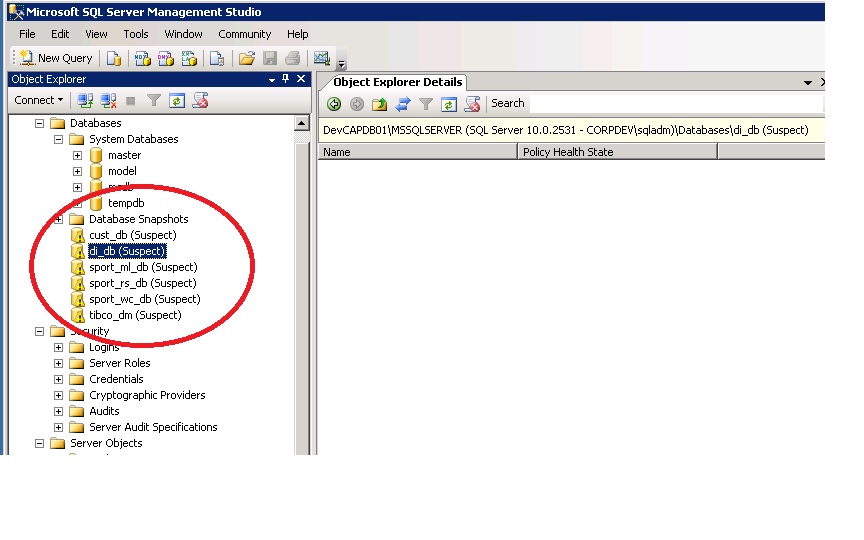Click the New Query toolbar button

(x=56, y=58)
